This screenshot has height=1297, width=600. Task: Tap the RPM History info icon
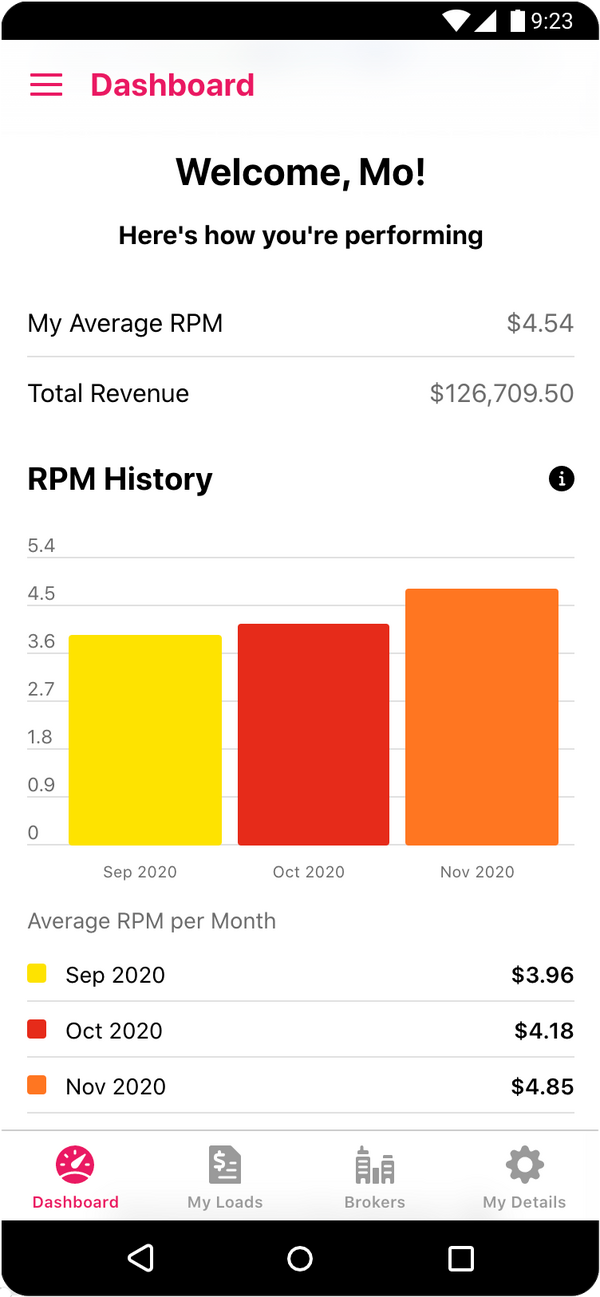[x=561, y=479]
